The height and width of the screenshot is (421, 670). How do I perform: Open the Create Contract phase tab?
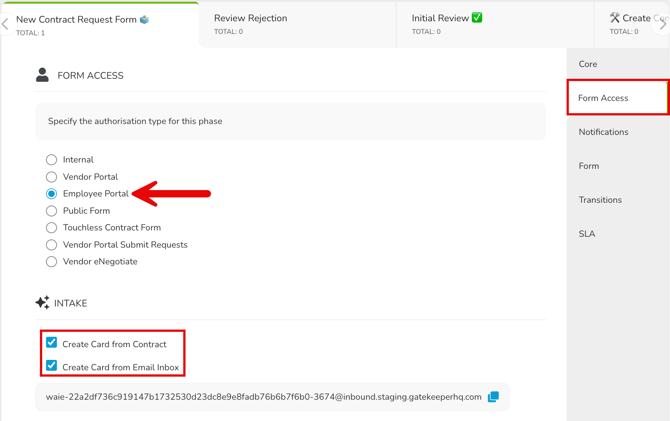(x=632, y=24)
